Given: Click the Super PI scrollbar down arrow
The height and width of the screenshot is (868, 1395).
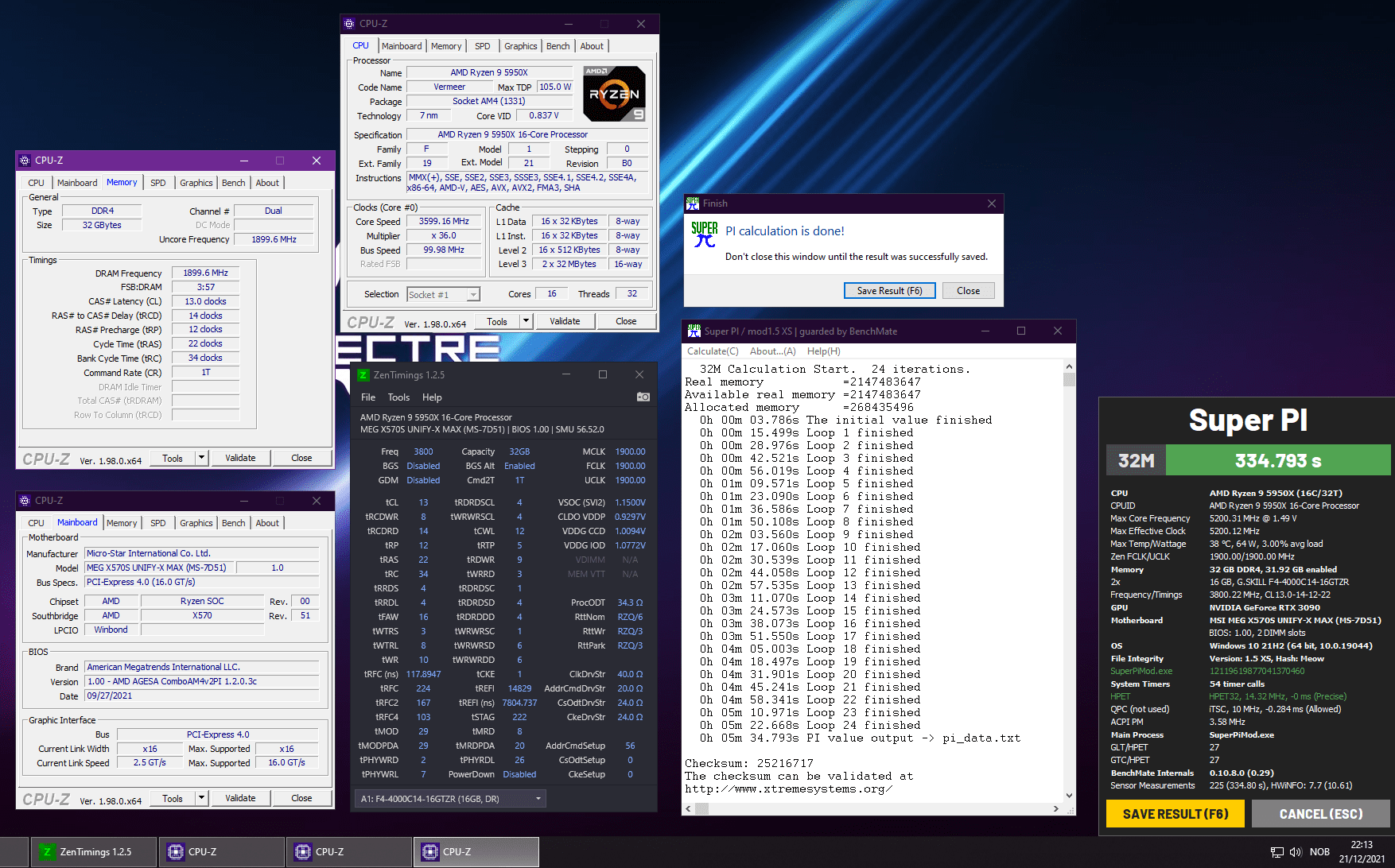Looking at the screenshot, I should pos(1069,795).
